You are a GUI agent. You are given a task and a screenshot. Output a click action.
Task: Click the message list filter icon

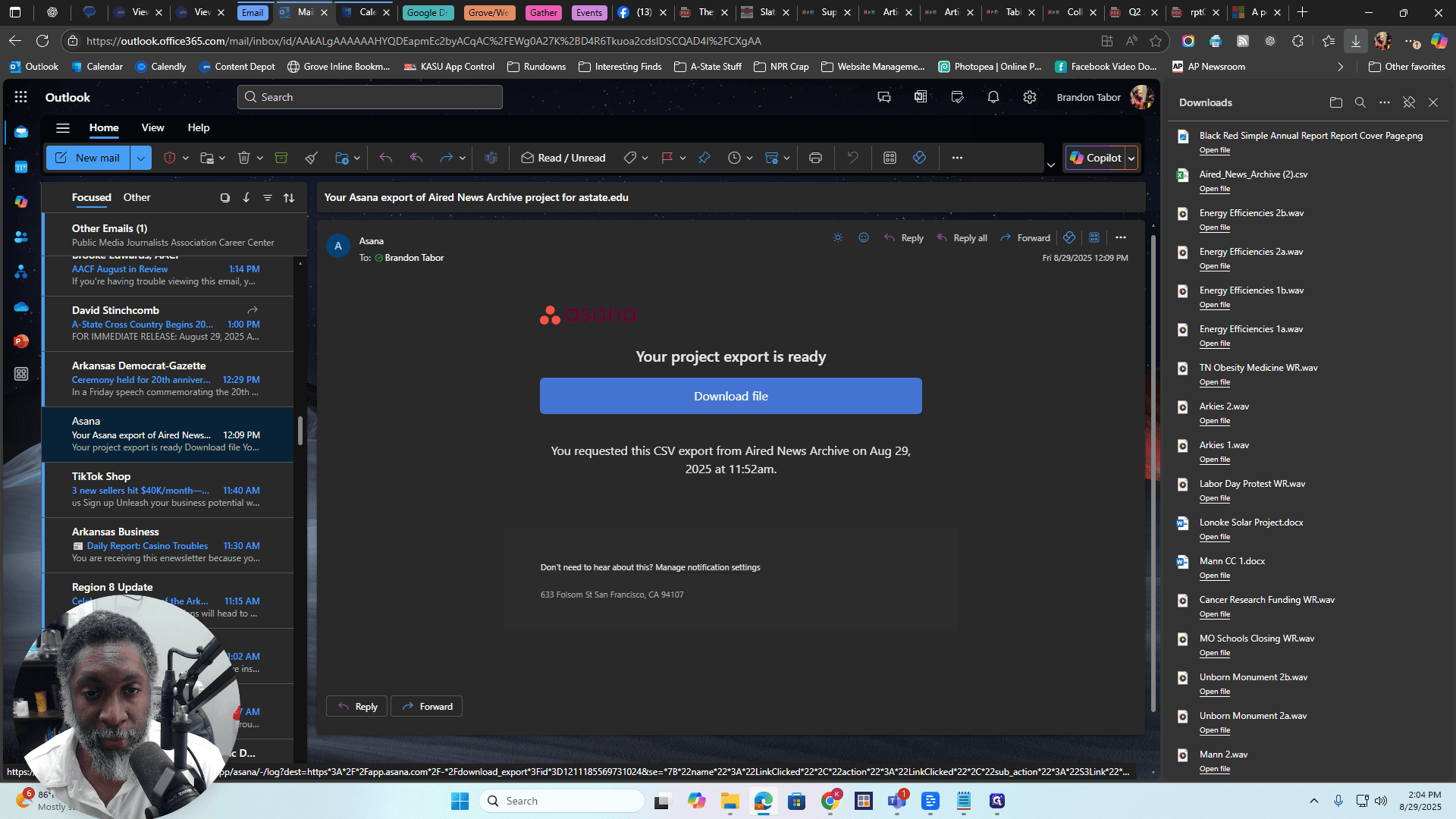pyautogui.click(x=268, y=197)
